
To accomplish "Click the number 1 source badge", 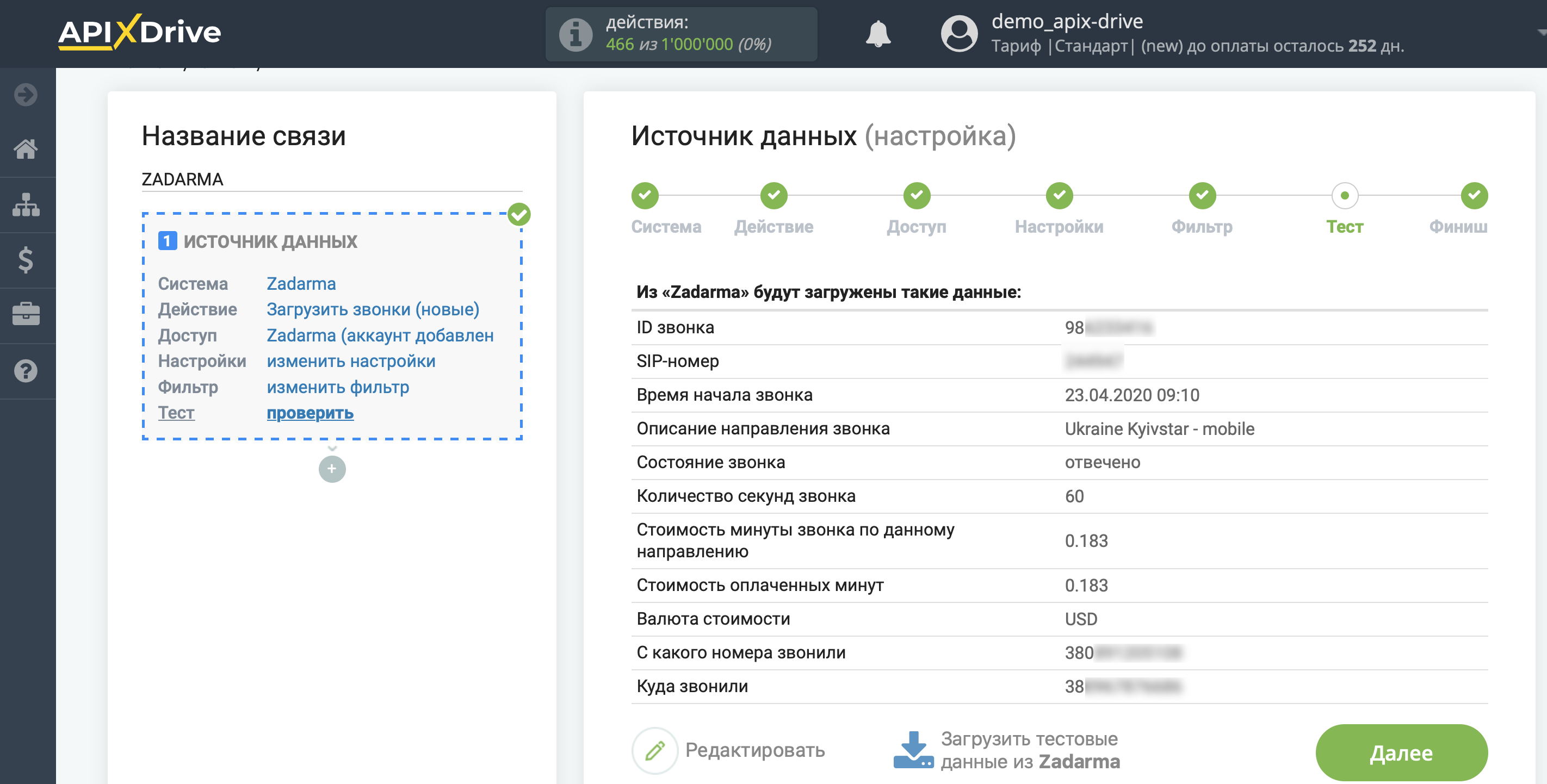I will tap(168, 241).
